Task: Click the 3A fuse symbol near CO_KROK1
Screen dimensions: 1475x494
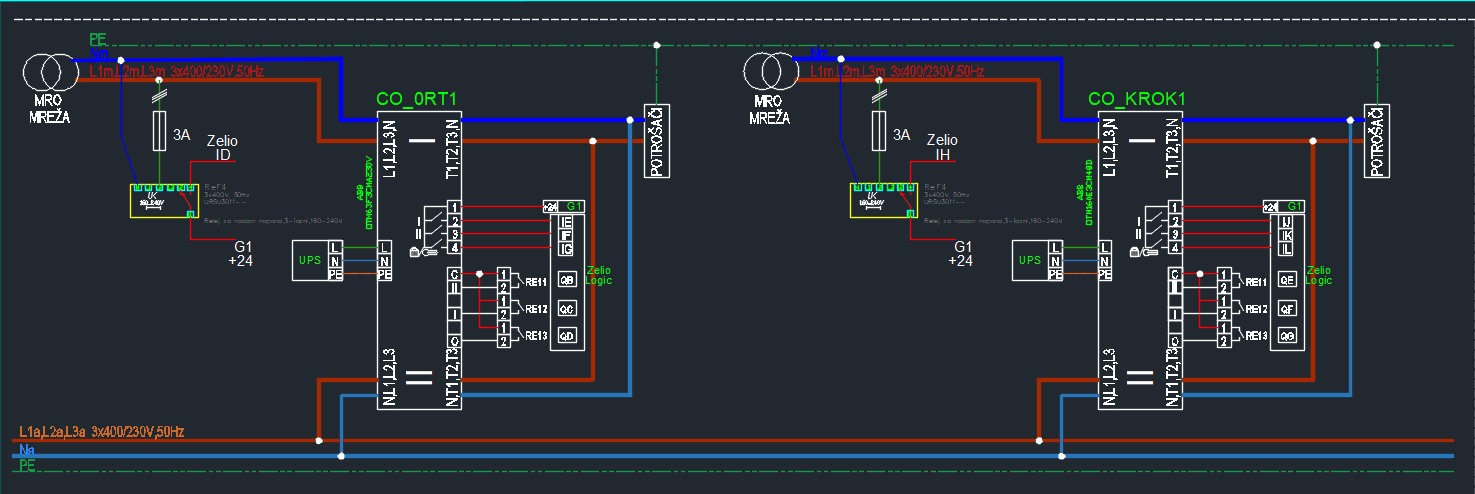Action: (x=878, y=131)
